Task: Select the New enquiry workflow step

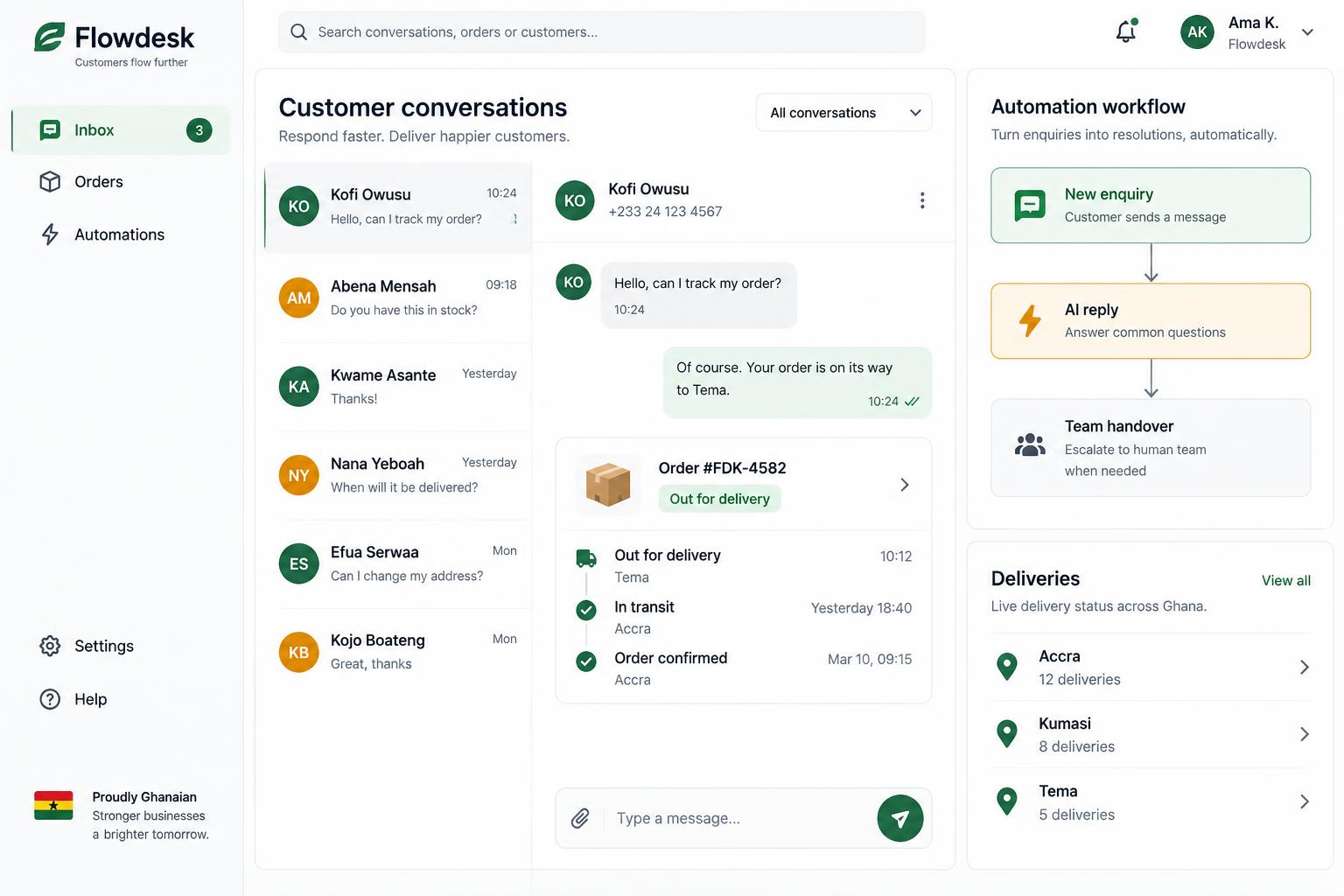Action: pyautogui.click(x=1151, y=206)
